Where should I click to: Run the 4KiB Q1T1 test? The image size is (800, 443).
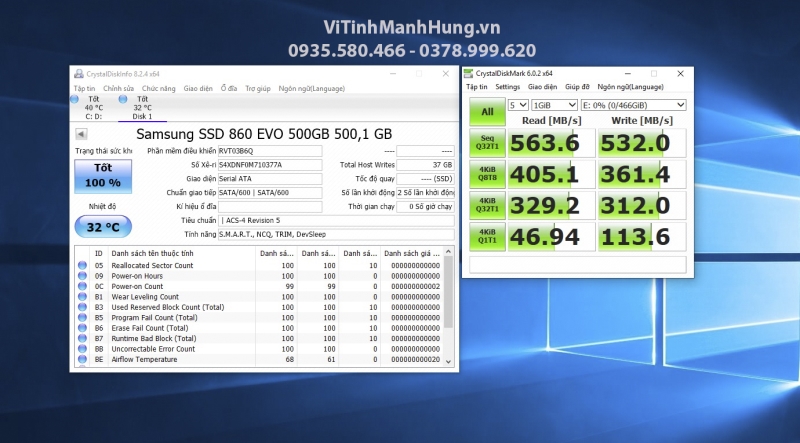click(487, 236)
